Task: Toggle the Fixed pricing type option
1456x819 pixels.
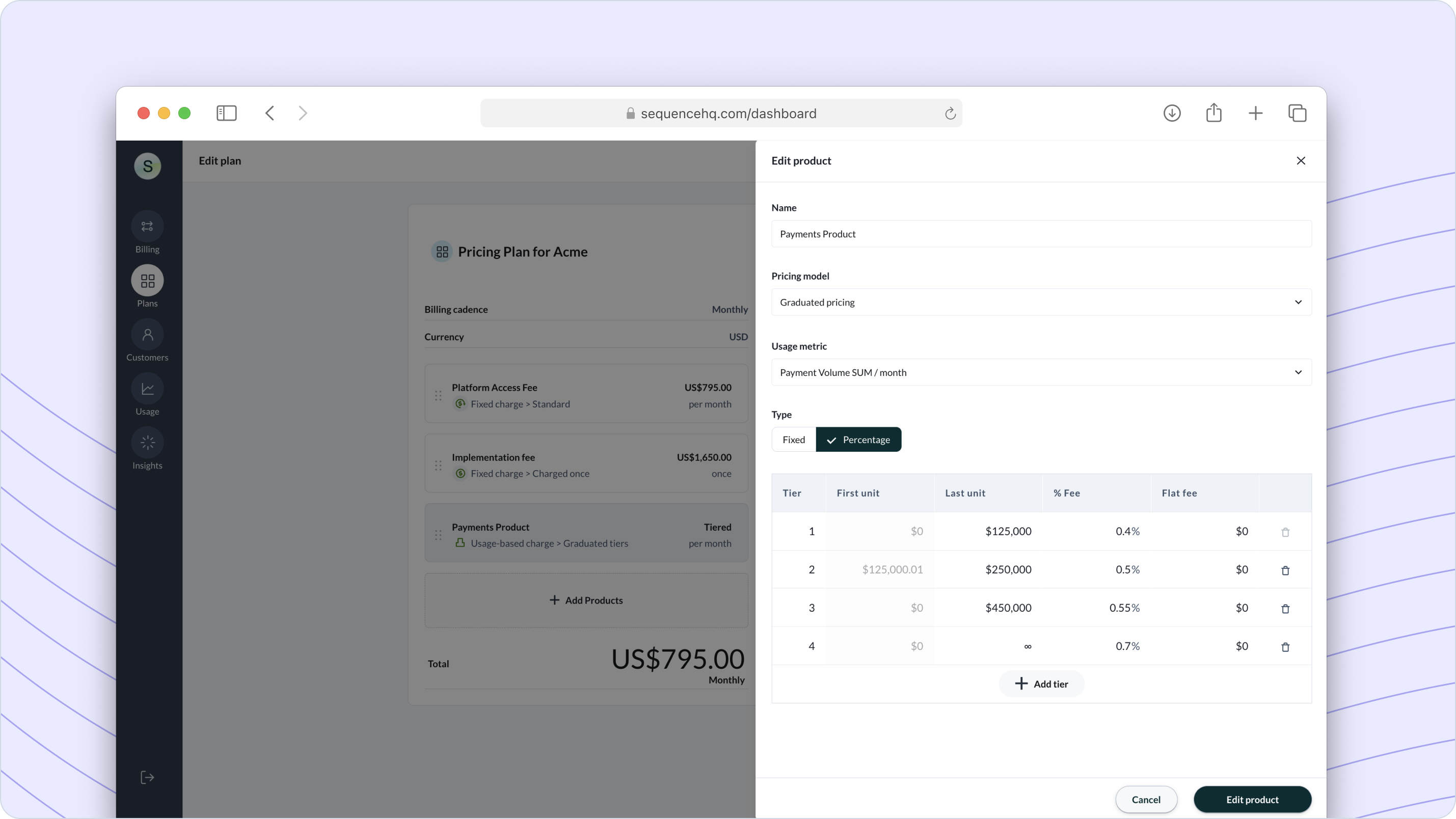Action: pyautogui.click(x=793, y=439)
